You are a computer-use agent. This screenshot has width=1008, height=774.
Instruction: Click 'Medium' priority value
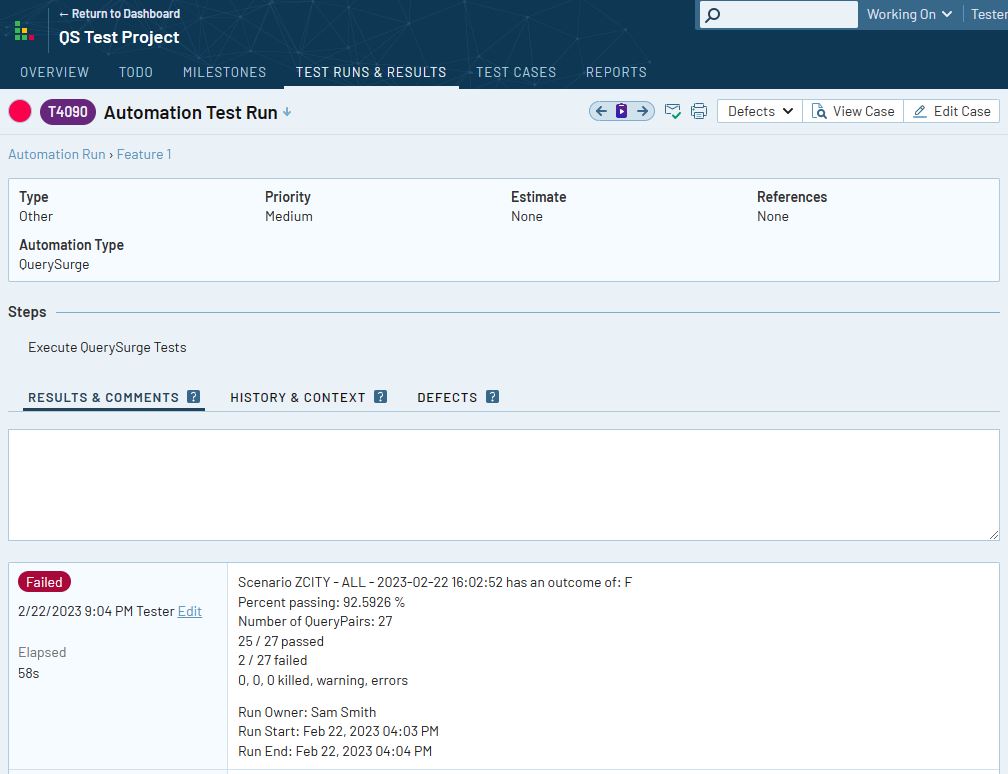[x=289, y=216]
